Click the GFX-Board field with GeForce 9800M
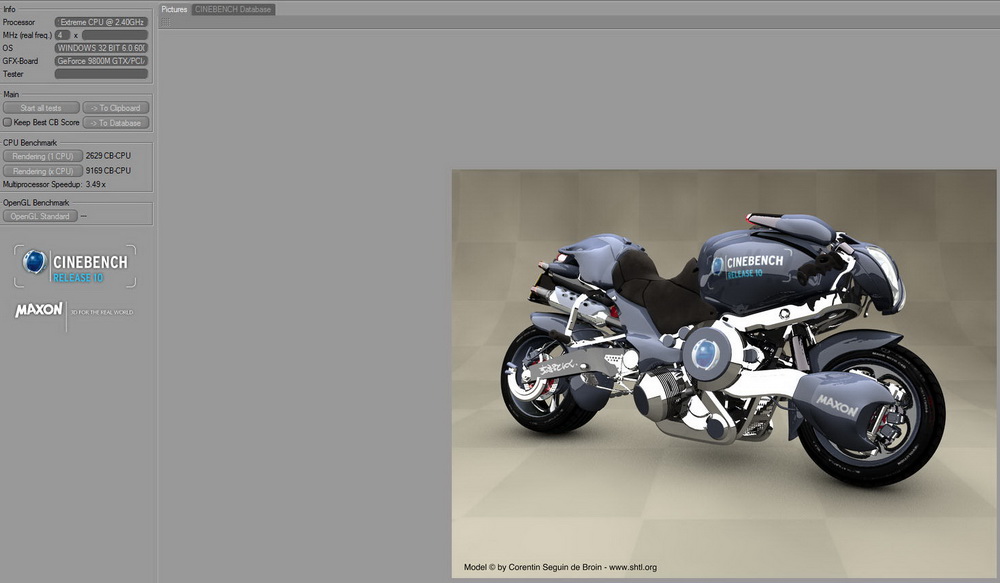Image resolution: width=1000 pixels, height=583 pixels. pyautogui.click(x=101, y=61)
